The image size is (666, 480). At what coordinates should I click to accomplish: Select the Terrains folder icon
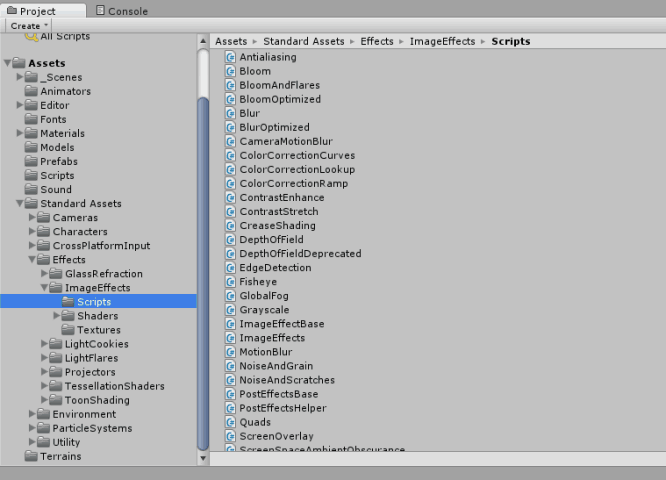pos(31,456)
